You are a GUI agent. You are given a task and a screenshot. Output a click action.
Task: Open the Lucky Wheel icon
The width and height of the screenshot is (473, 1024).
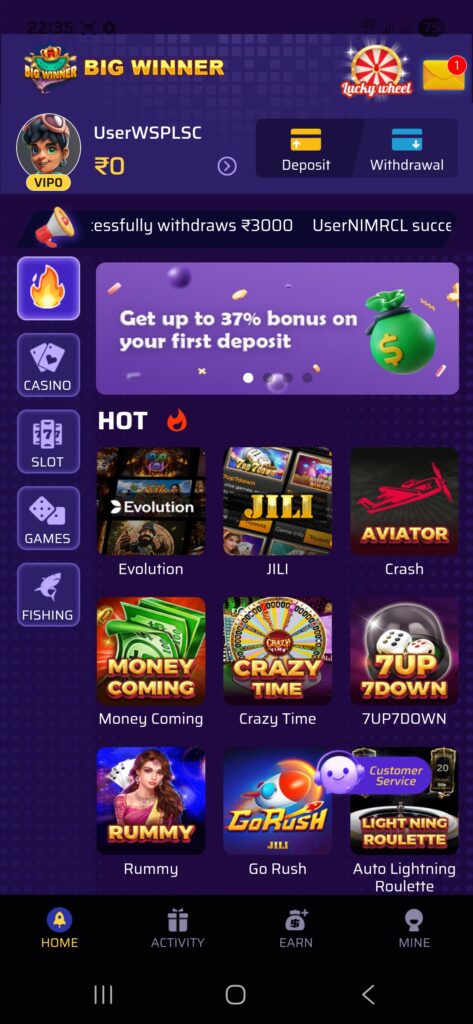(376, 71)
